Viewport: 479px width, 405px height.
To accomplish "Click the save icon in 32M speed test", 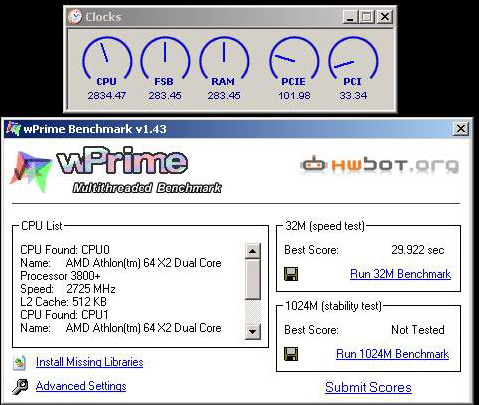I will coord(291,274).
